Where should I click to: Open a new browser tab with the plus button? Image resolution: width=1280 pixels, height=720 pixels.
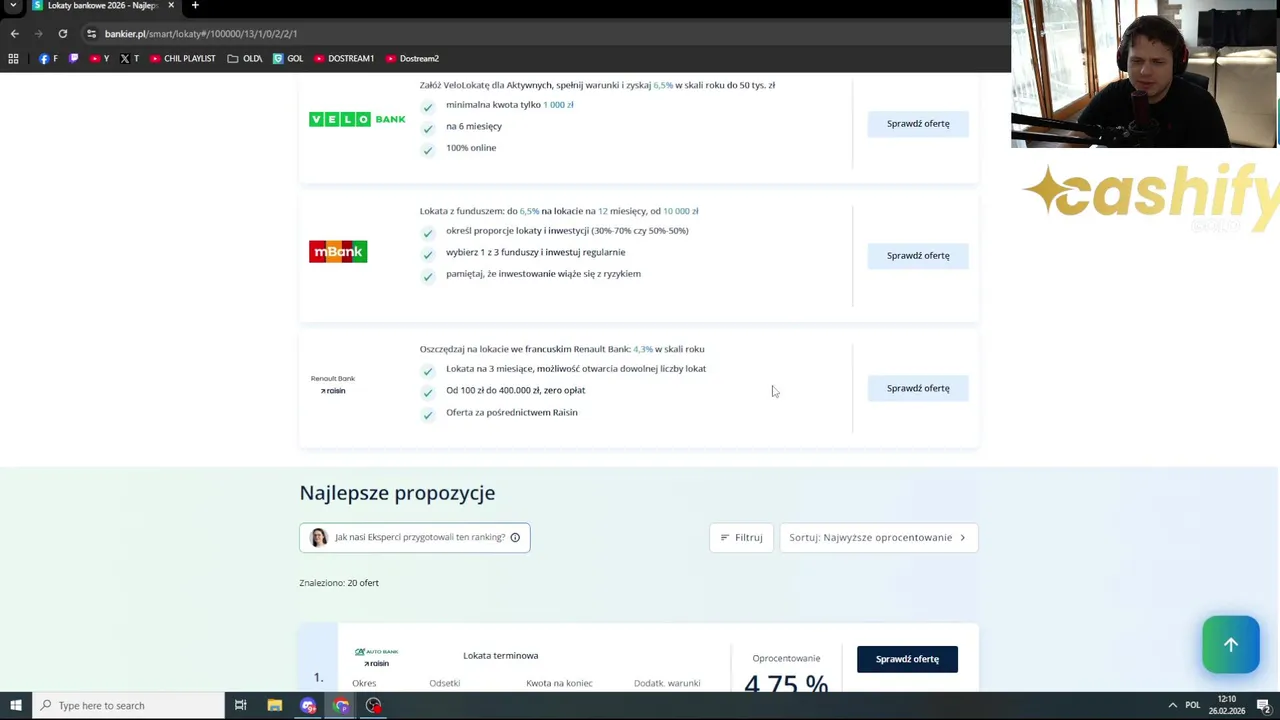(195, 5)
